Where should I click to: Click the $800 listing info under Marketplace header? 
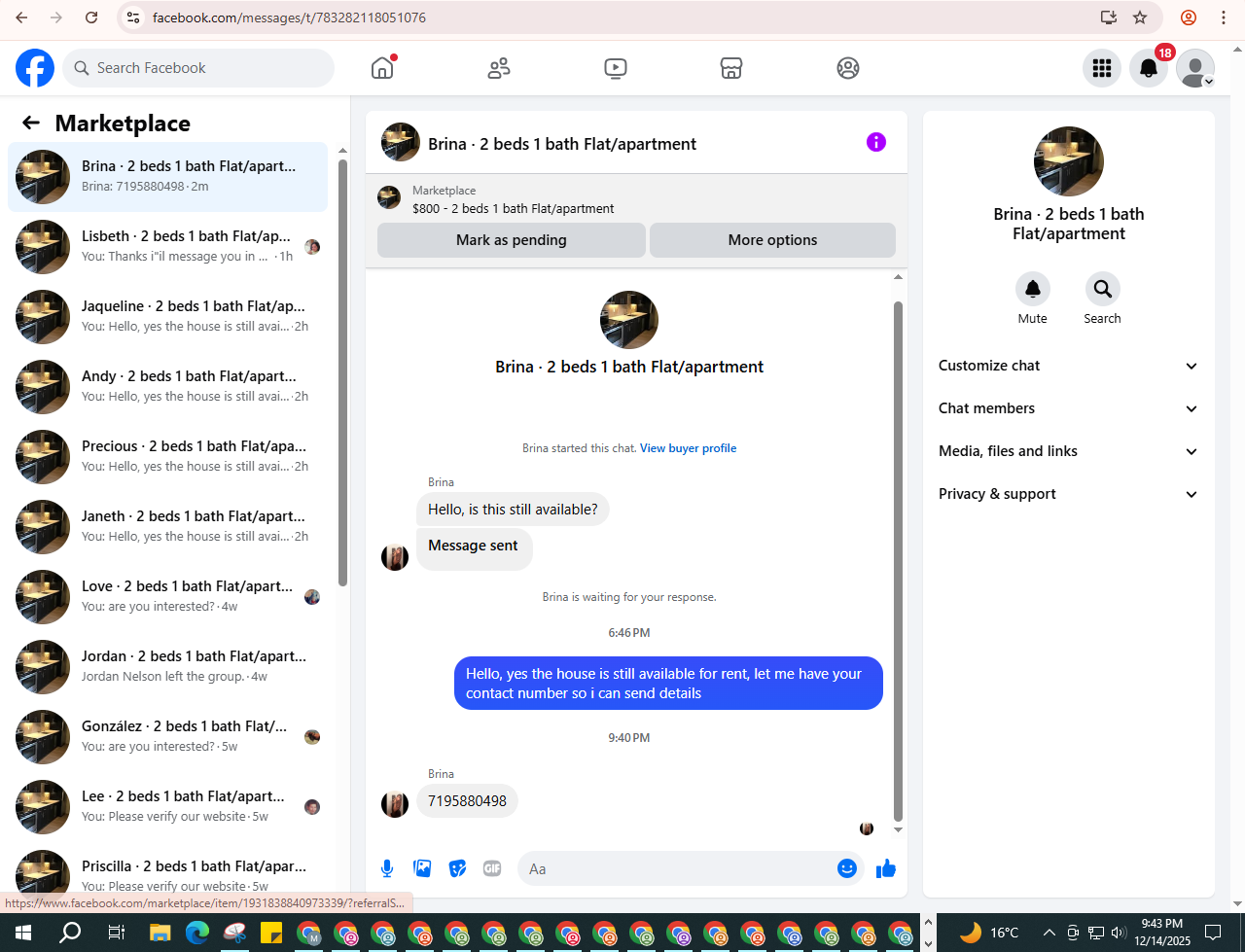tap(514, 208)
